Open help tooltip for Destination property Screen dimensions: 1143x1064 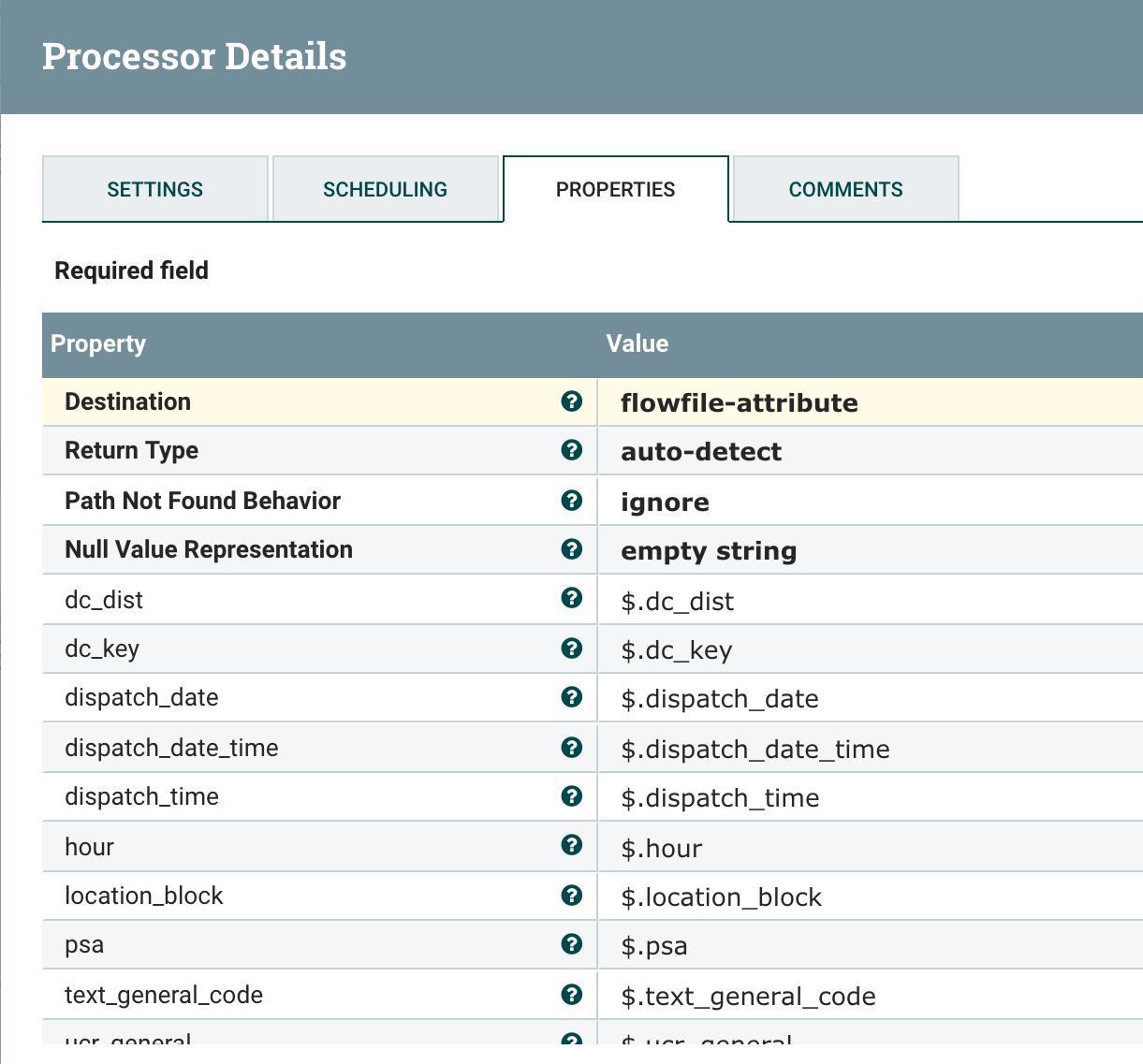[571, 401]
